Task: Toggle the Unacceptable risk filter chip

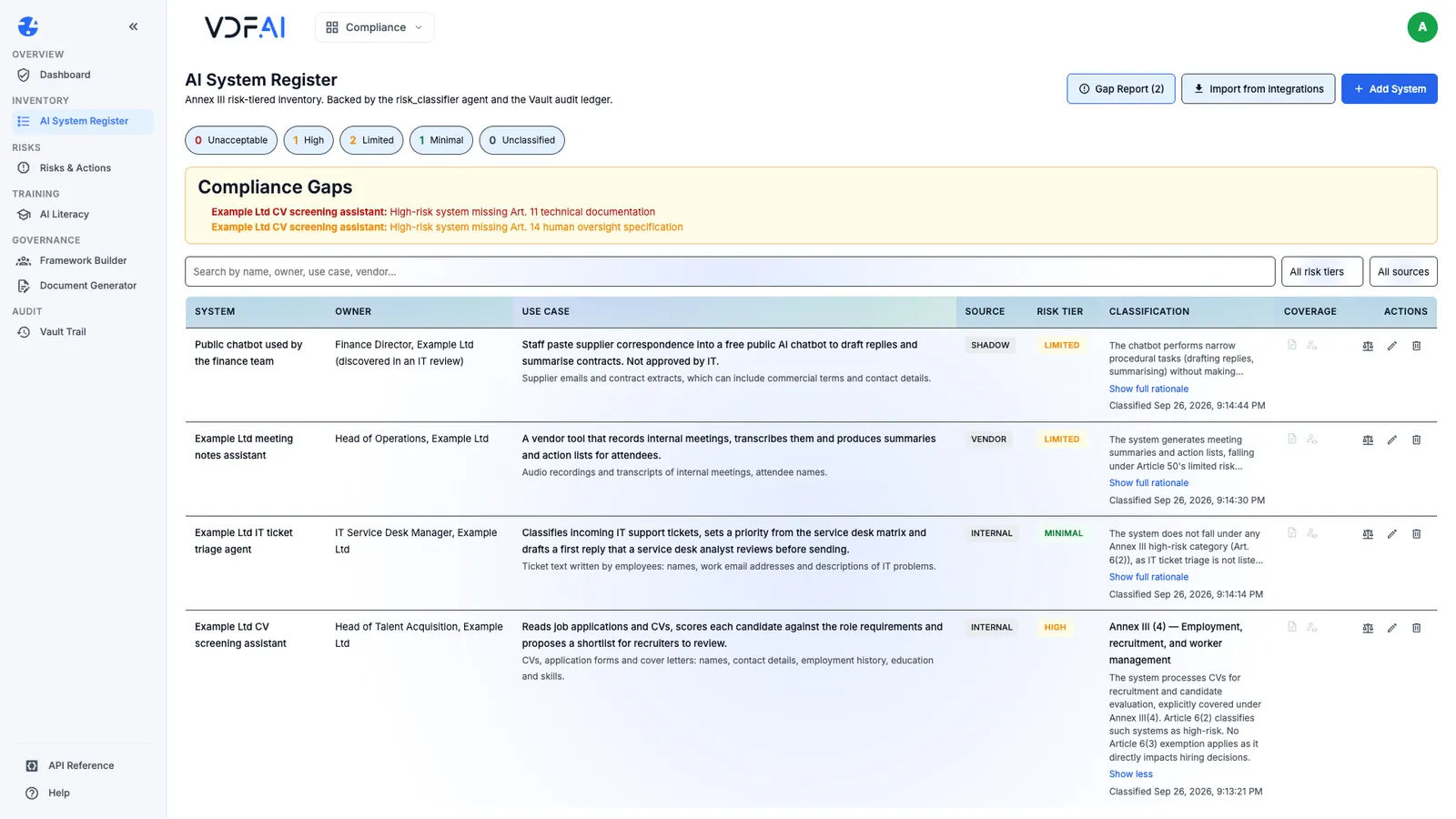Action: pos(231,140)
